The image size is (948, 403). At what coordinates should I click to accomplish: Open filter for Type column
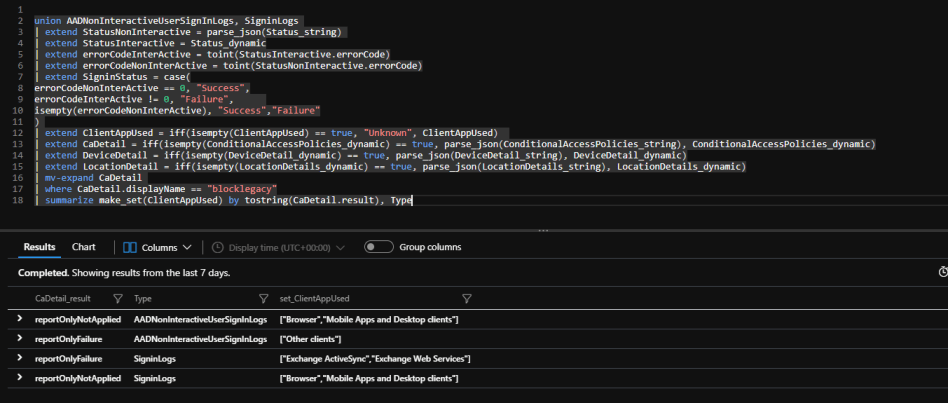(263, 298)
